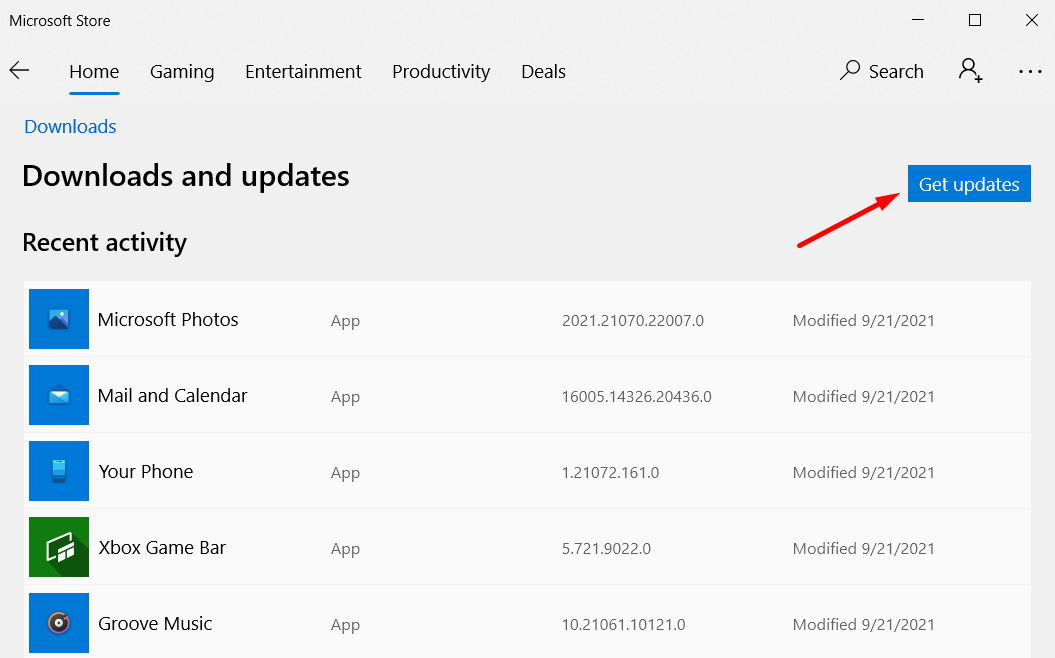
Task: Open the Xbox Game Bar app icon
Action: coord(59,547)
